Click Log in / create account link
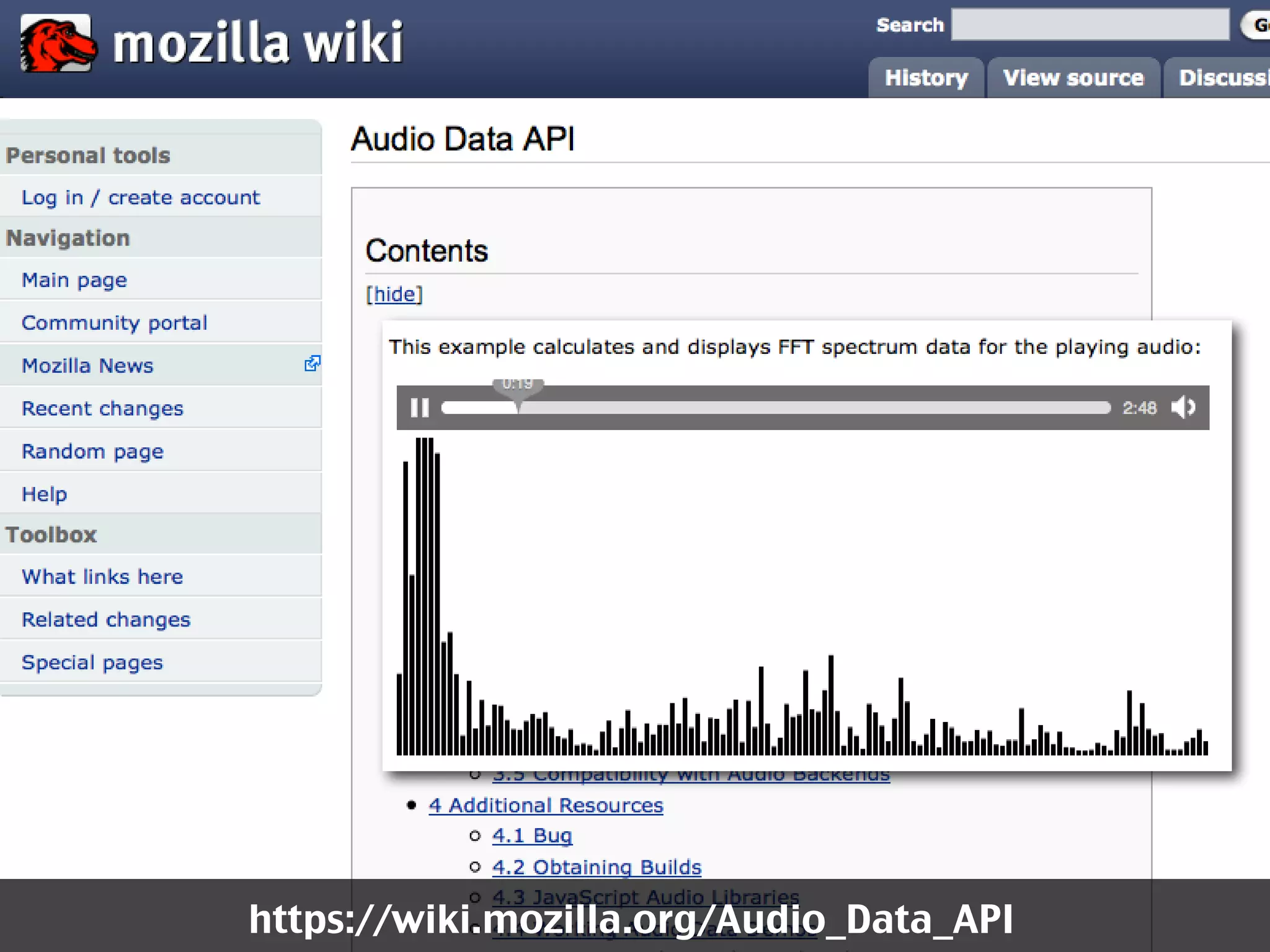 [x=141, y=197]
